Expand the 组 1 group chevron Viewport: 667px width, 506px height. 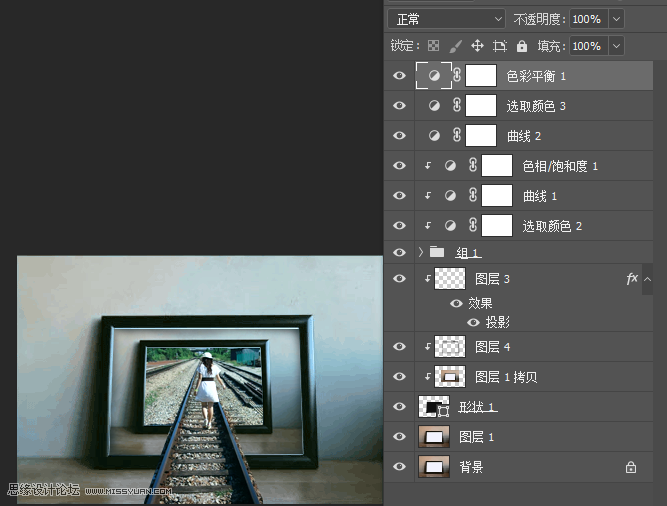[421, 252]
